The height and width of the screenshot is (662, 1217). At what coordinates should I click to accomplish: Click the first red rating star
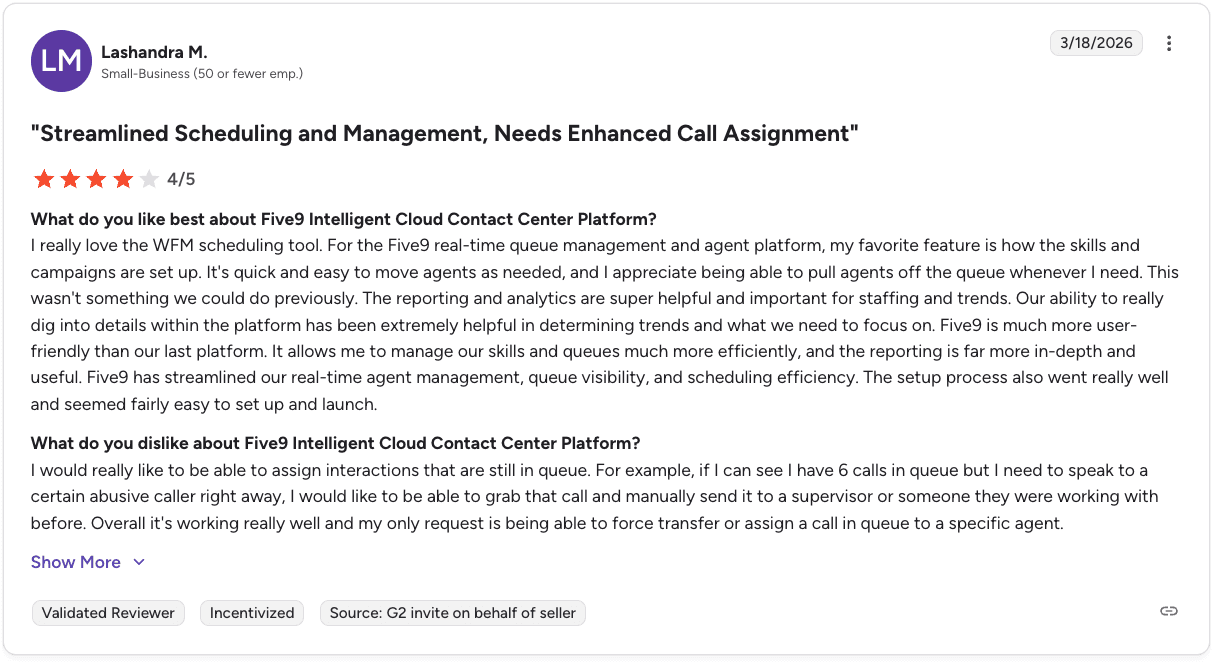pyautogui.click(x=44, y=179)
